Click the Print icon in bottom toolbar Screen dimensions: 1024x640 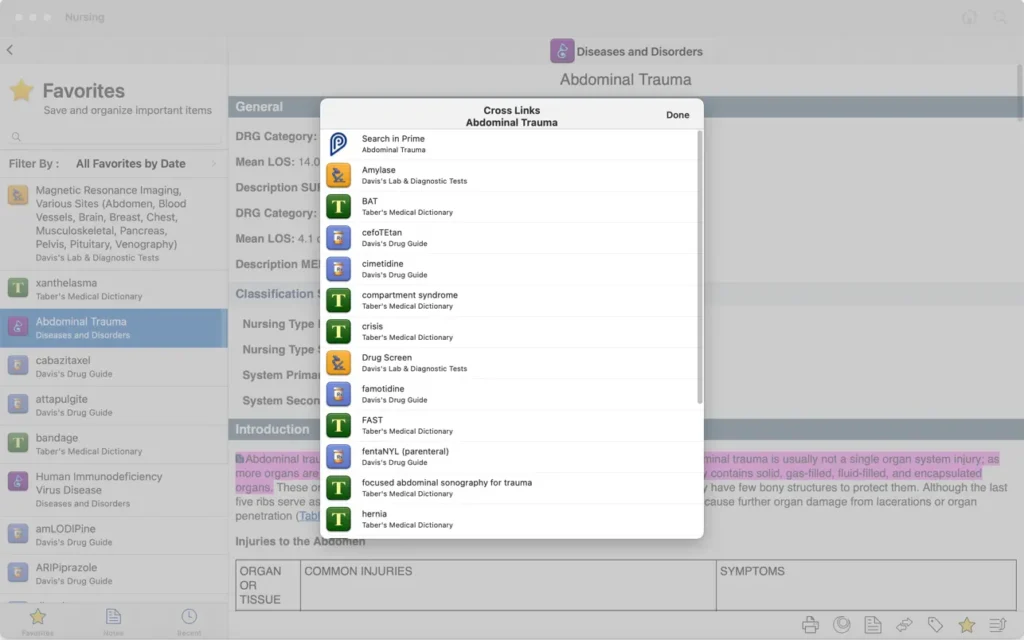click(810, 625)
